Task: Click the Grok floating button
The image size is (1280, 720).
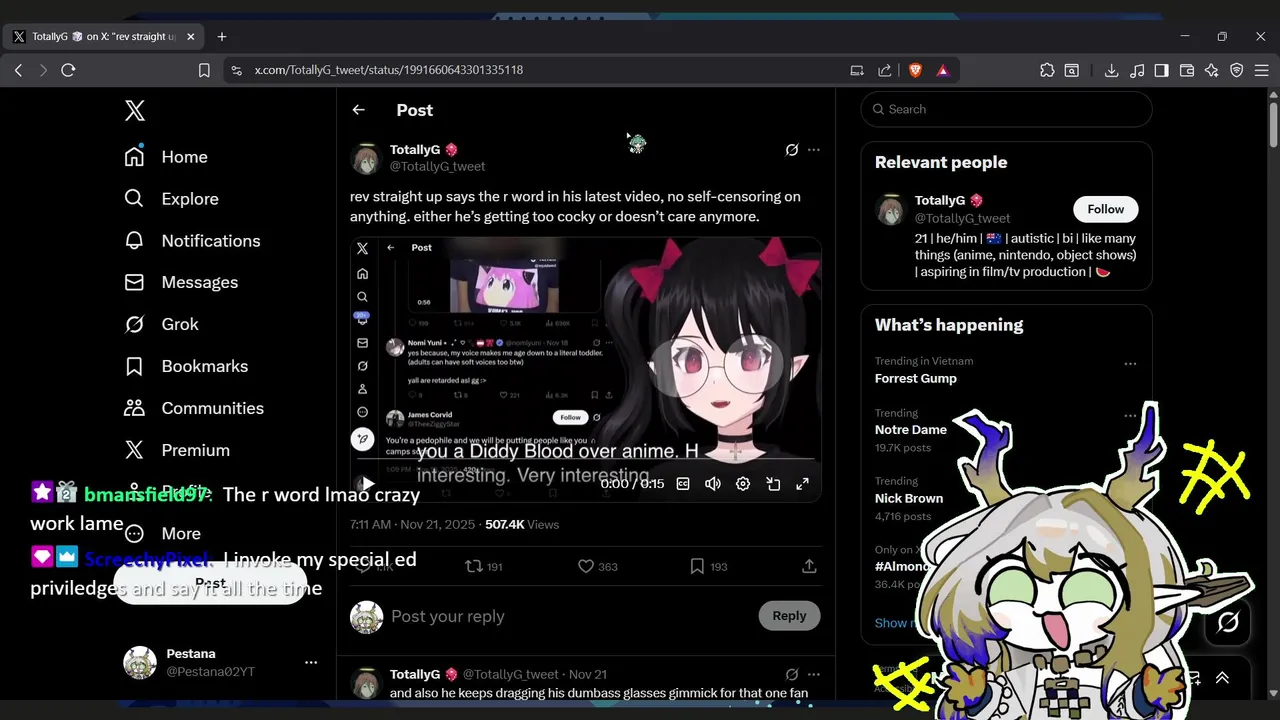Action: tap(1228, 622)
